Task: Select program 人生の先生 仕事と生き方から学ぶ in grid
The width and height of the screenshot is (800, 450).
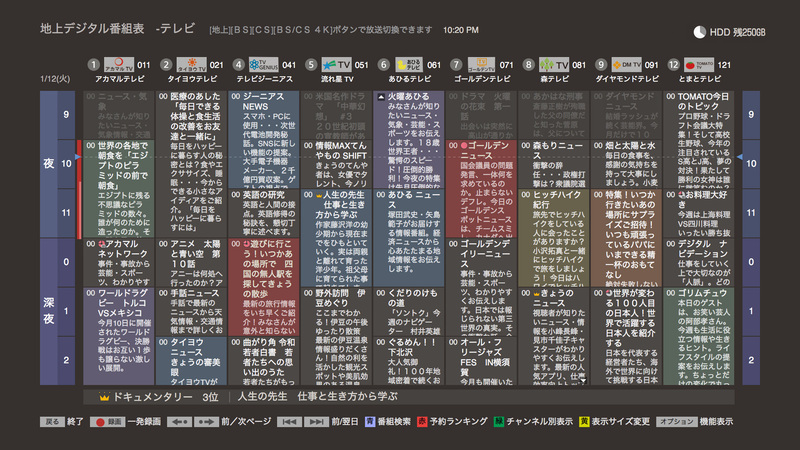Action: (x=336, y=238)
